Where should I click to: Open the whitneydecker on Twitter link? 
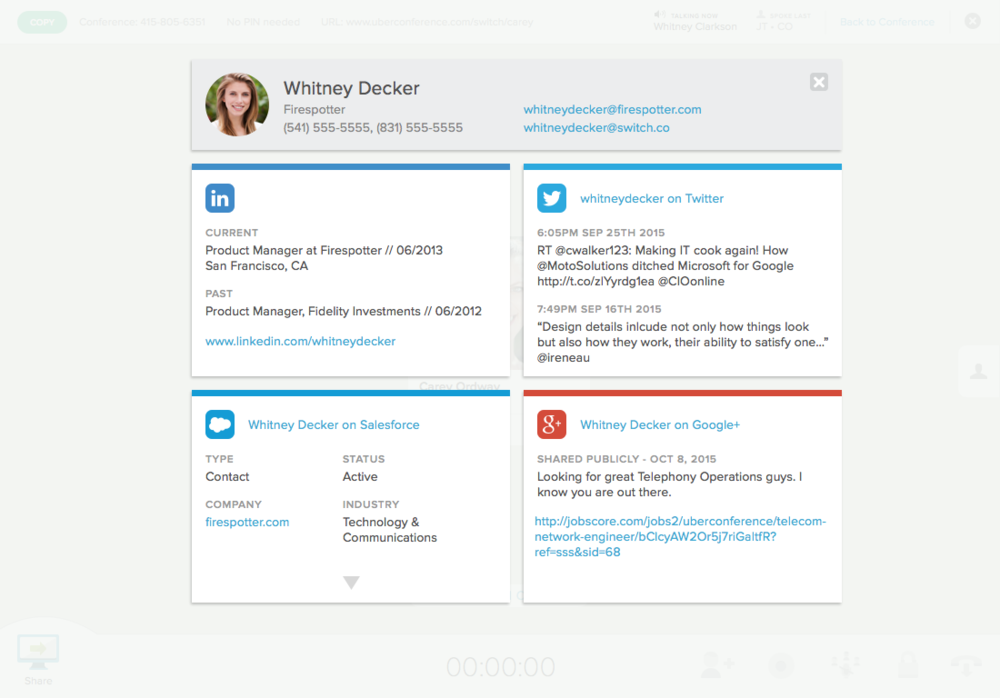click(652, 198)
